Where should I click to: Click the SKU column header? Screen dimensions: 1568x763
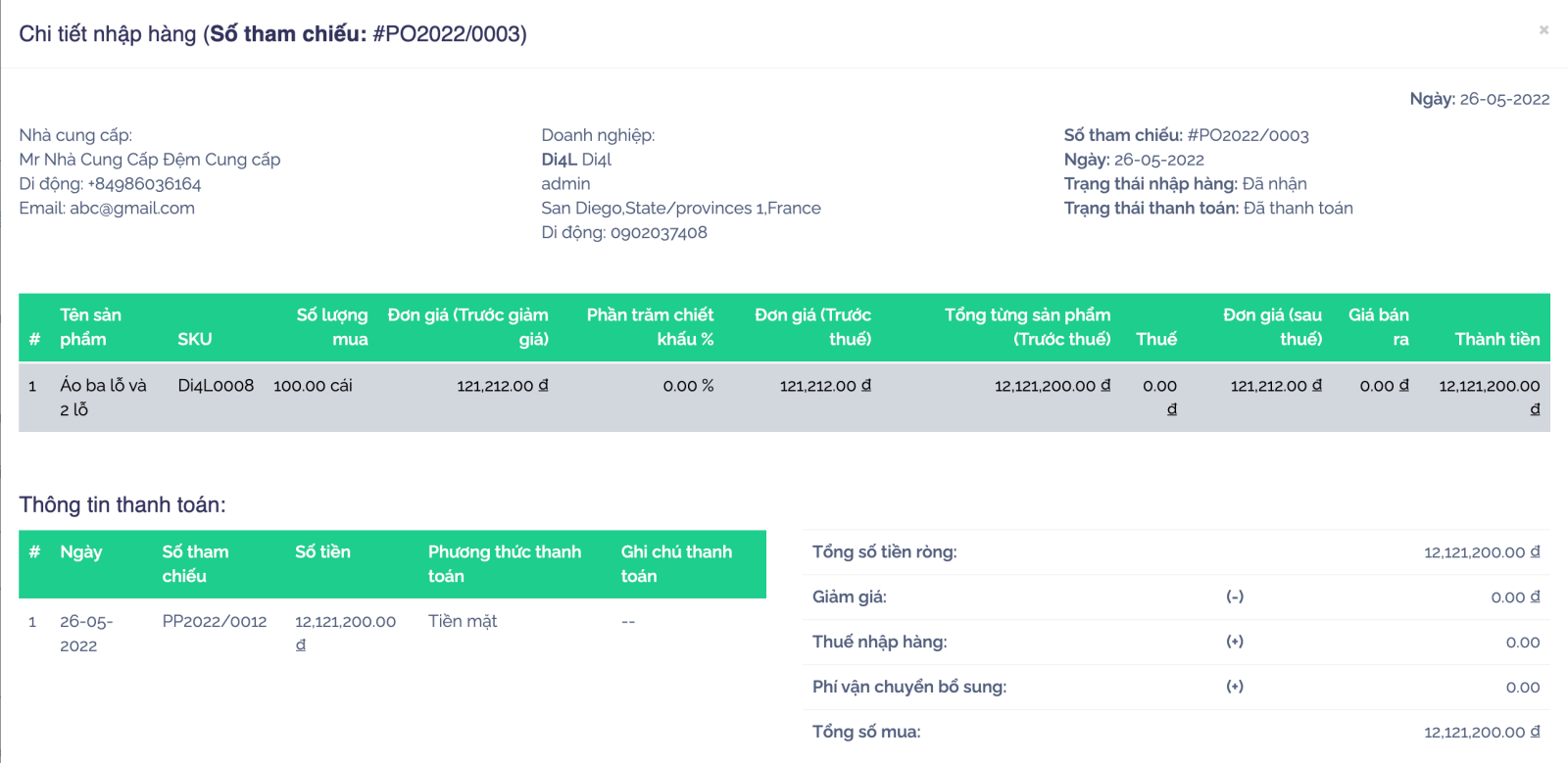pos(194,339)
